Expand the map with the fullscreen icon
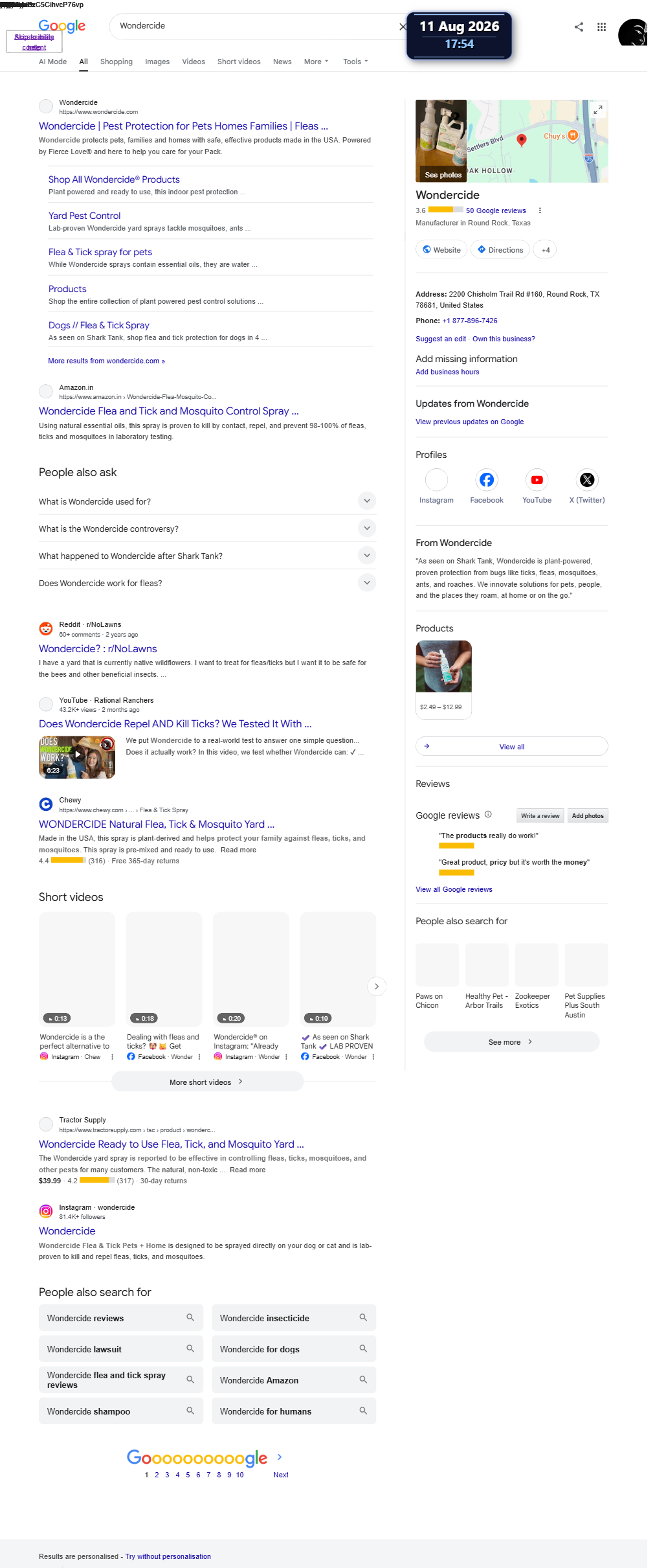 pyautogui.click(x=599, y=109)
